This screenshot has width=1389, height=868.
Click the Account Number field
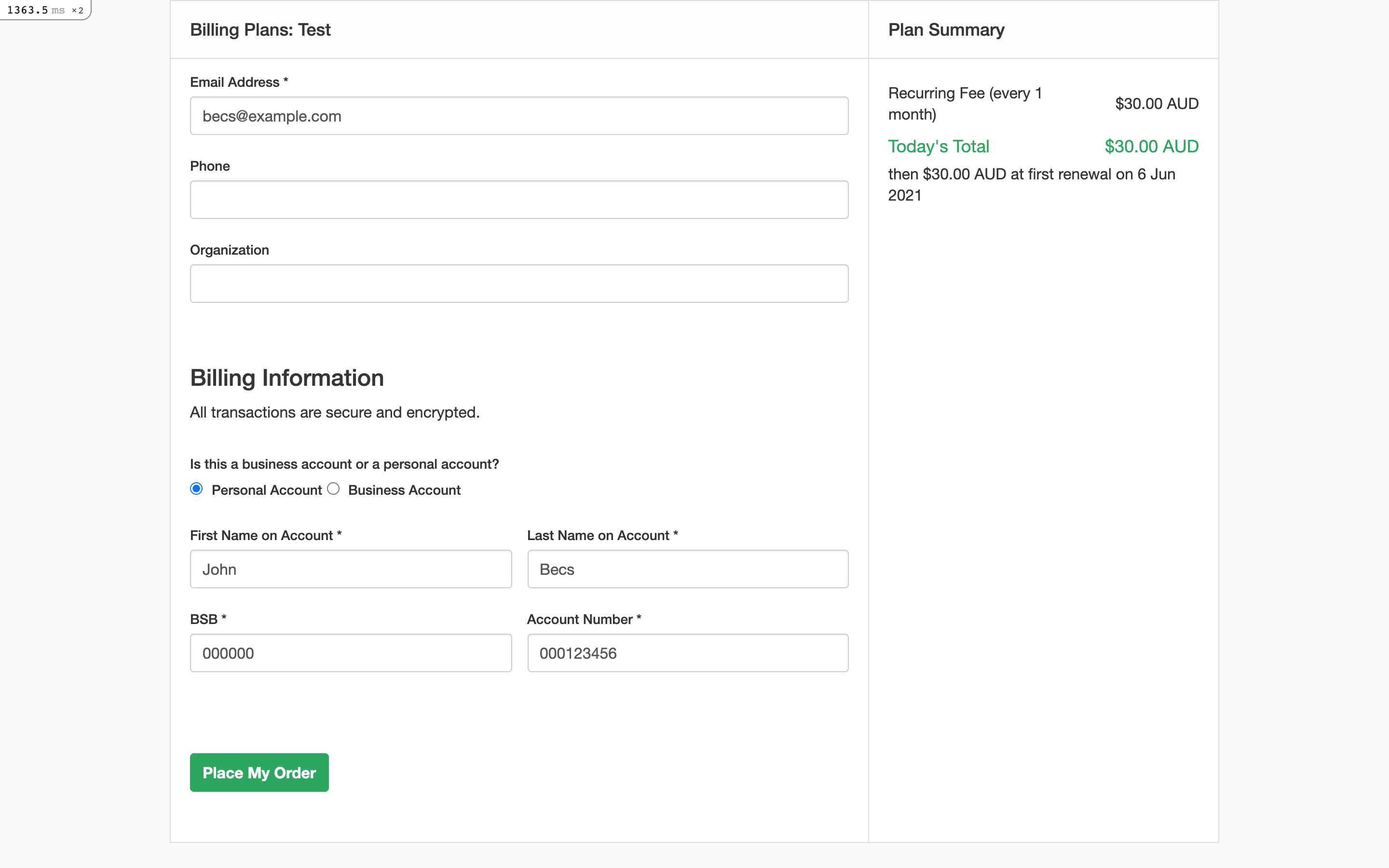(688, 653)
